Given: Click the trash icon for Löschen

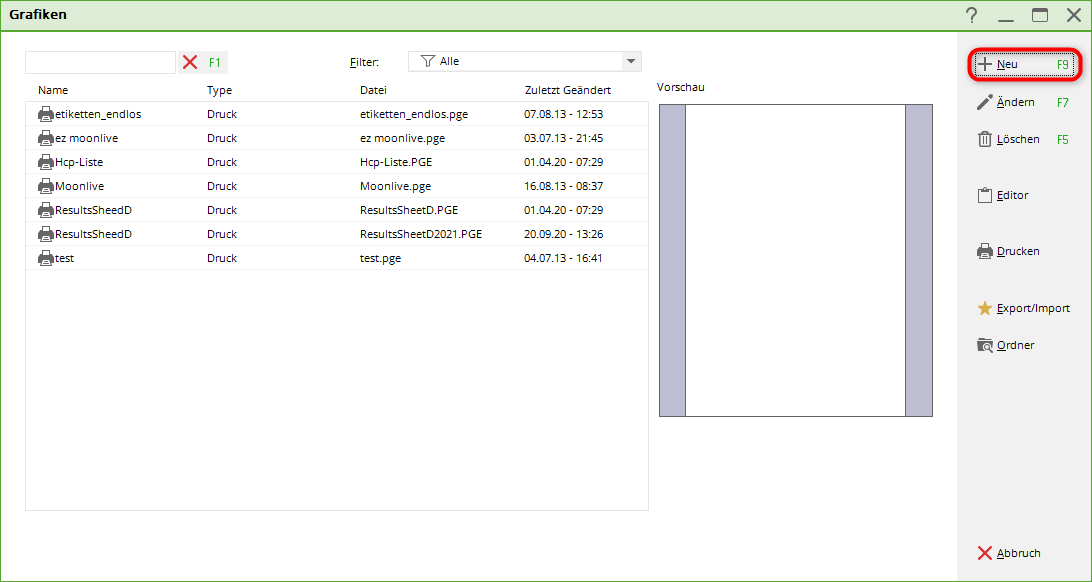Looking at the screenshot, I should point(985,140).
